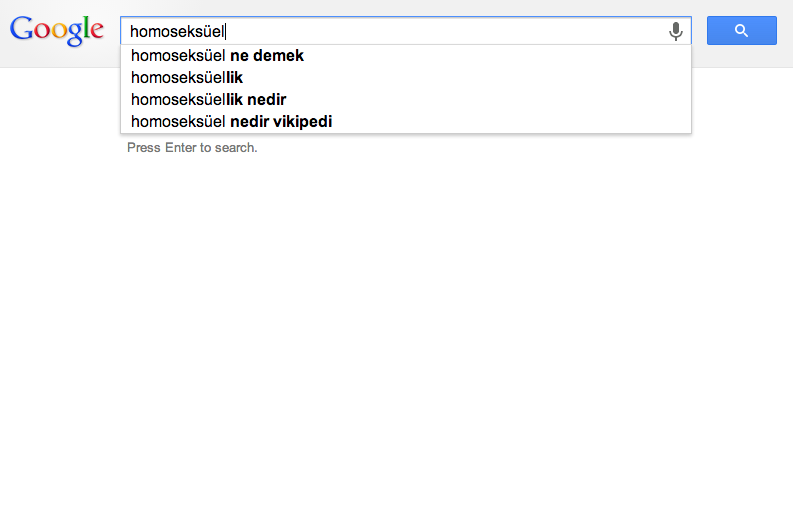Click typed text 'homoseksüel' in search field
The width and height of the screenshot is (793, 515).
pyautogui.click(x=177, y=31)
